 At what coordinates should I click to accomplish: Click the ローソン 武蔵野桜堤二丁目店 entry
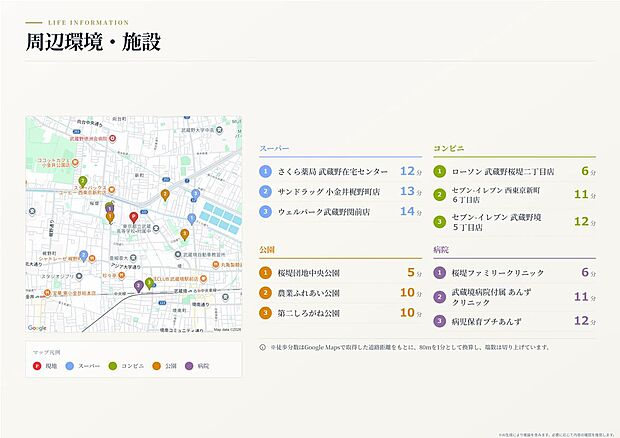coord(503,172)
